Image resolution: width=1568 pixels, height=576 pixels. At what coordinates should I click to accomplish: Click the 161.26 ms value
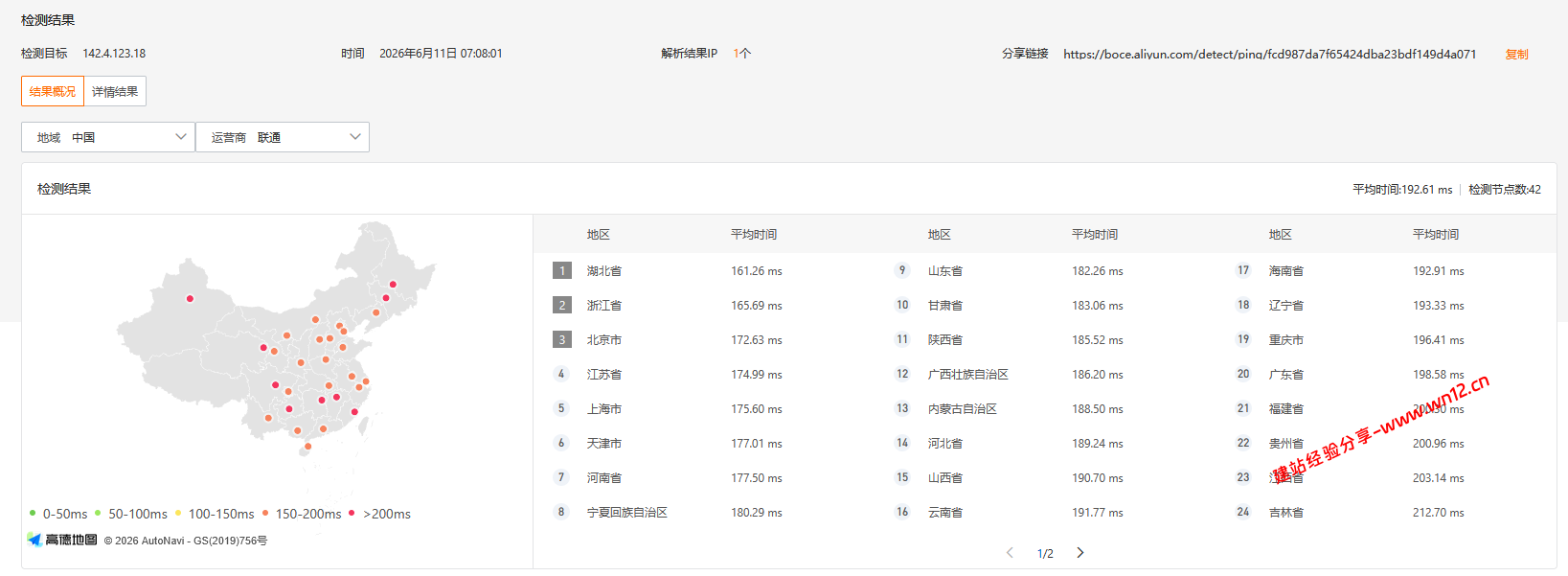click(757, 271)
